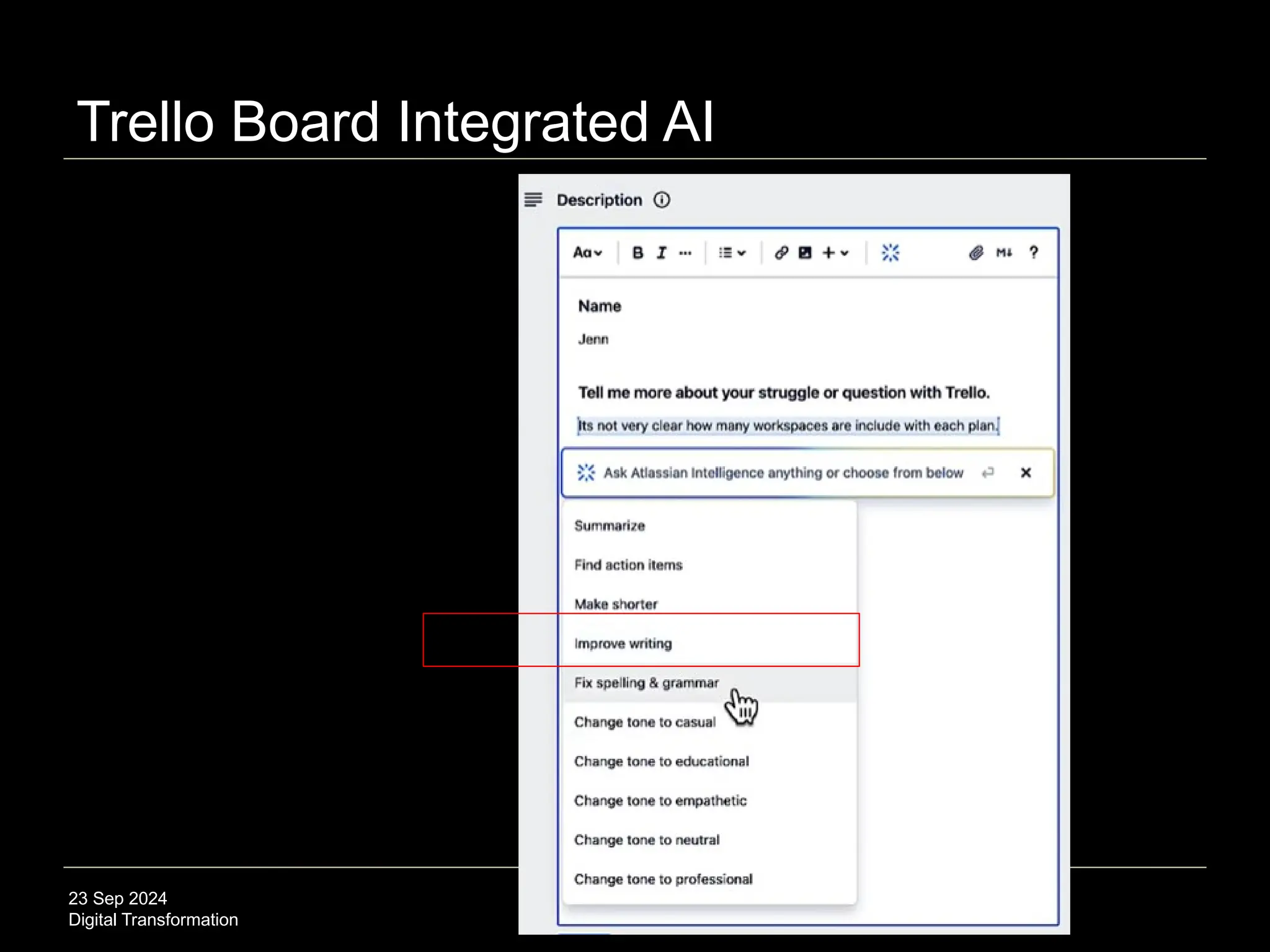1270x952 pixels.
Task: Open editor help question mark
Action: [1034, 252]
